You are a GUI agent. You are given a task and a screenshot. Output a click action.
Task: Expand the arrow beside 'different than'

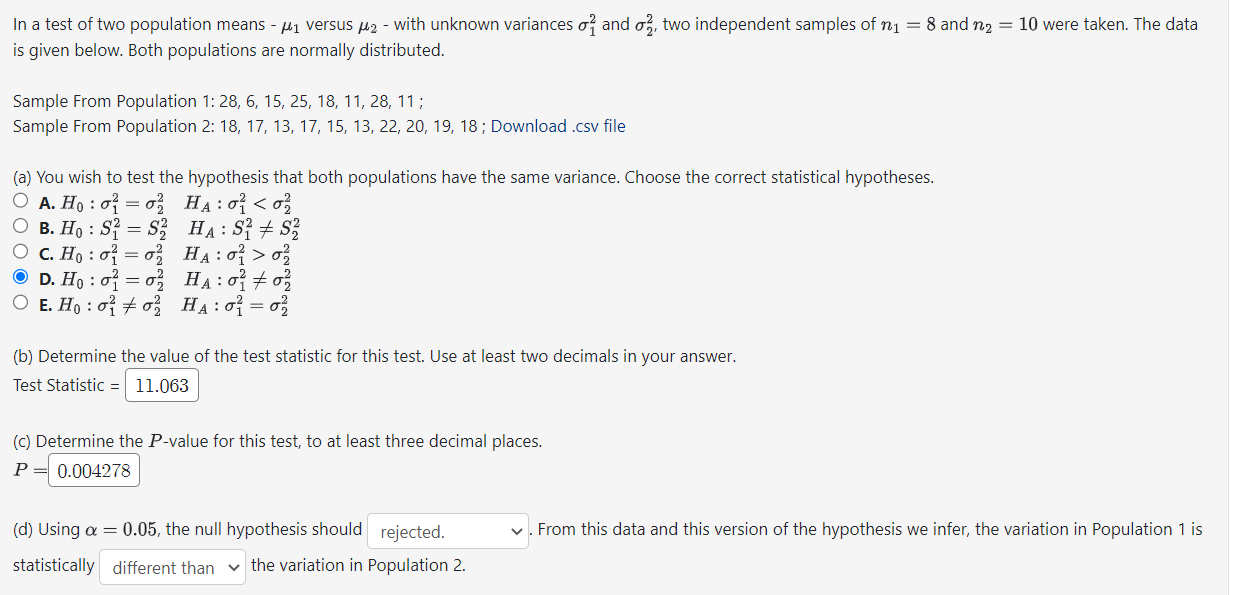pyautogui.click(x=232, y=567)
